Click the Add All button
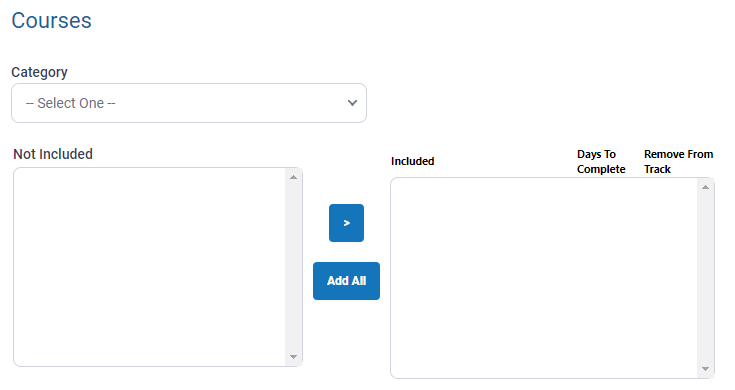The image size is (735, 390). (346, 281)
